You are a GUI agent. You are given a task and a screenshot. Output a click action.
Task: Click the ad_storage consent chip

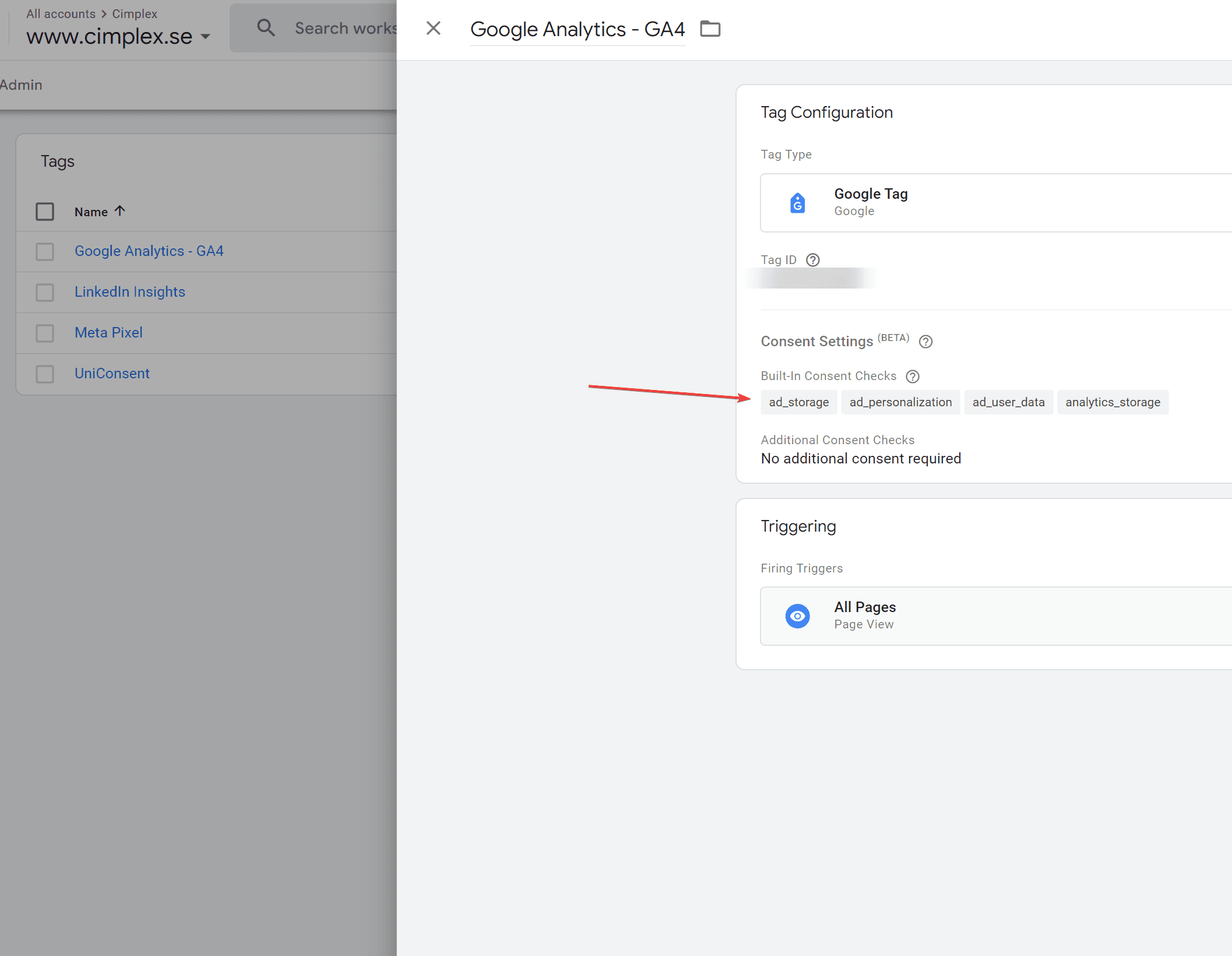pyautogui.click(x=799, y=402)
